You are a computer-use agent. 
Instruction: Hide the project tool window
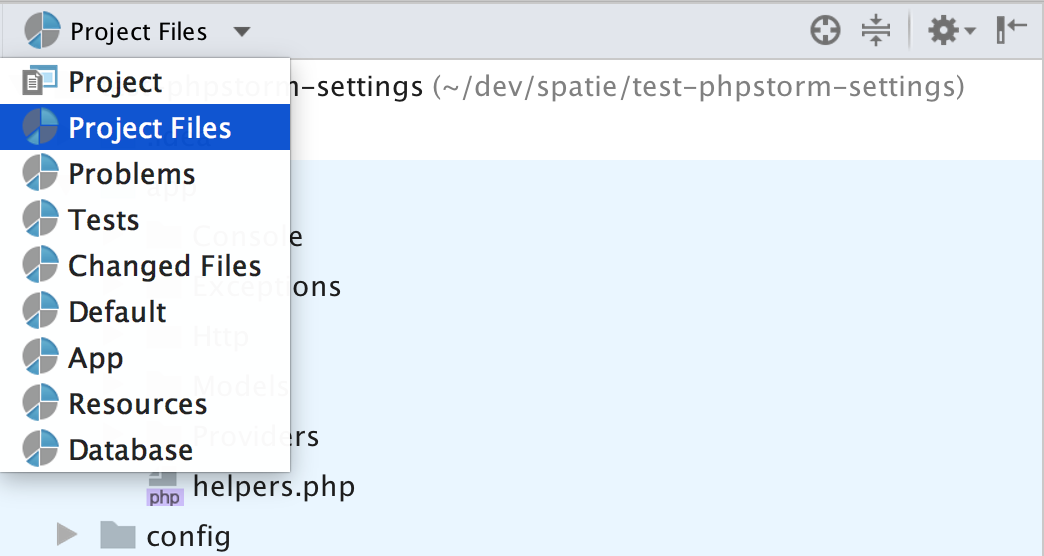[1011, 31]
